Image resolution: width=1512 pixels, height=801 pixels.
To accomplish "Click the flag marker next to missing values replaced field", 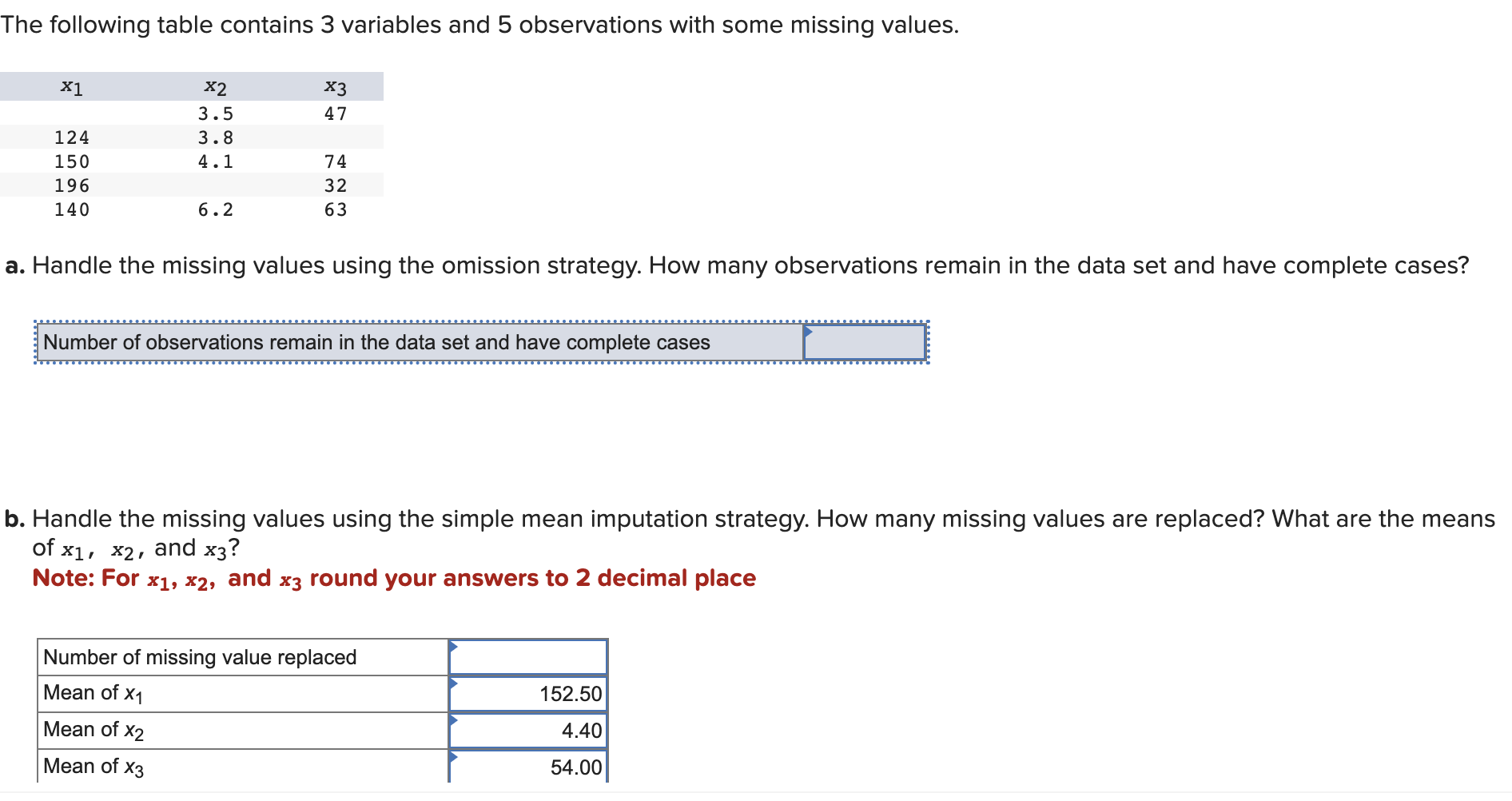I will [454, 648].
